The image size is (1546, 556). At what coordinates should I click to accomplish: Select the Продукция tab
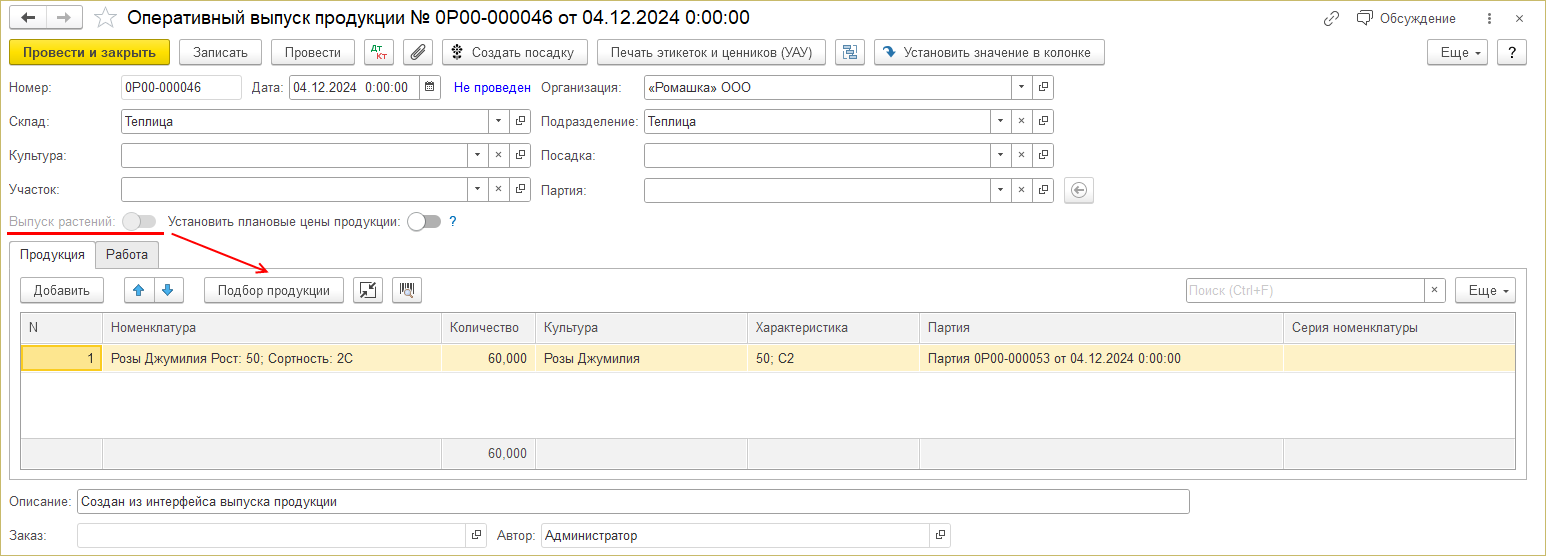click(52, 255)
